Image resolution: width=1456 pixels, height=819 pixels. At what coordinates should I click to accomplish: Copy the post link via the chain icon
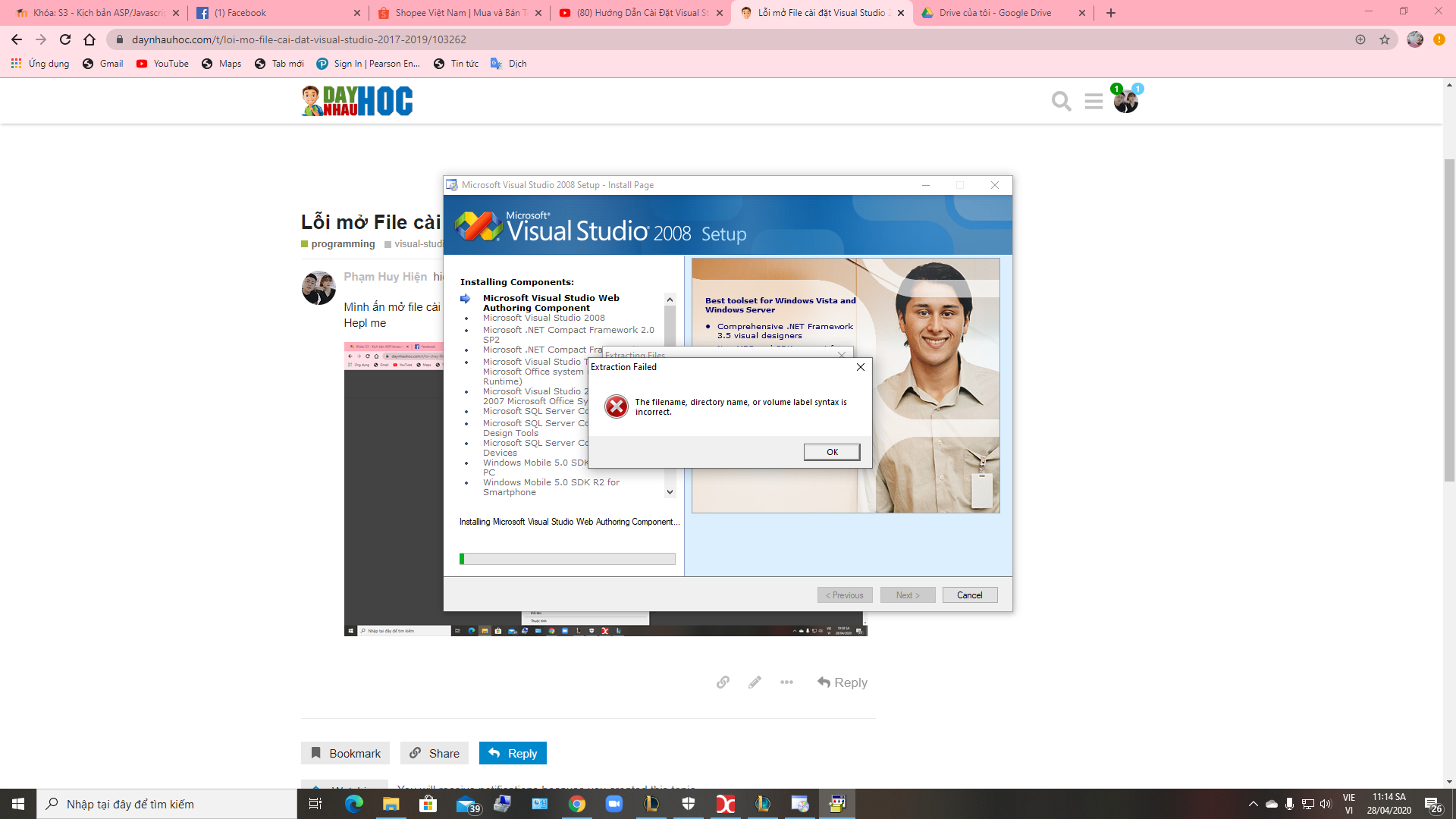pos(723,682)
